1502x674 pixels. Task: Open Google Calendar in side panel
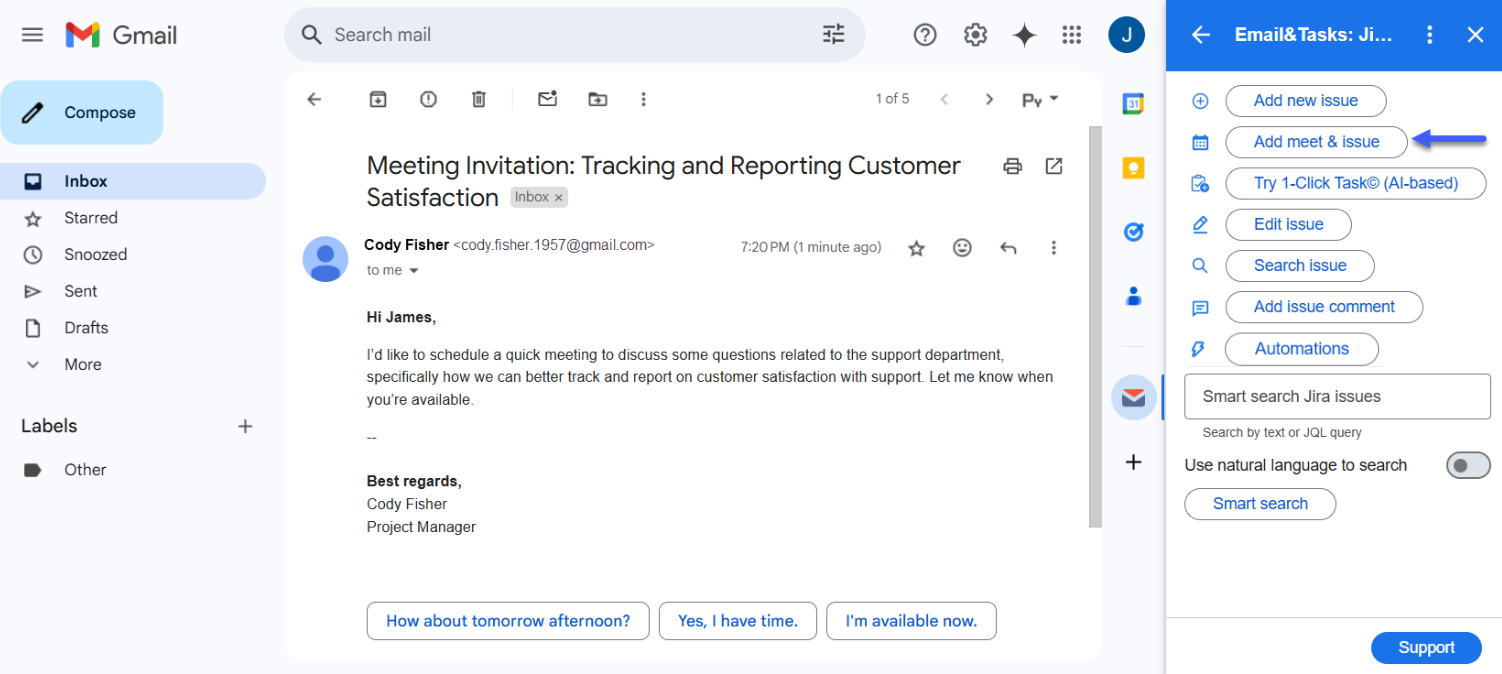1133,104
